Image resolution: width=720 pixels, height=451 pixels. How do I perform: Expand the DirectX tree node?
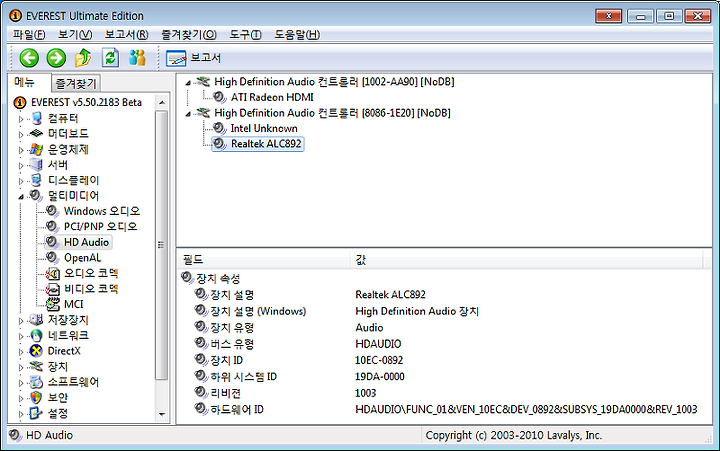[x=21, y=352]
